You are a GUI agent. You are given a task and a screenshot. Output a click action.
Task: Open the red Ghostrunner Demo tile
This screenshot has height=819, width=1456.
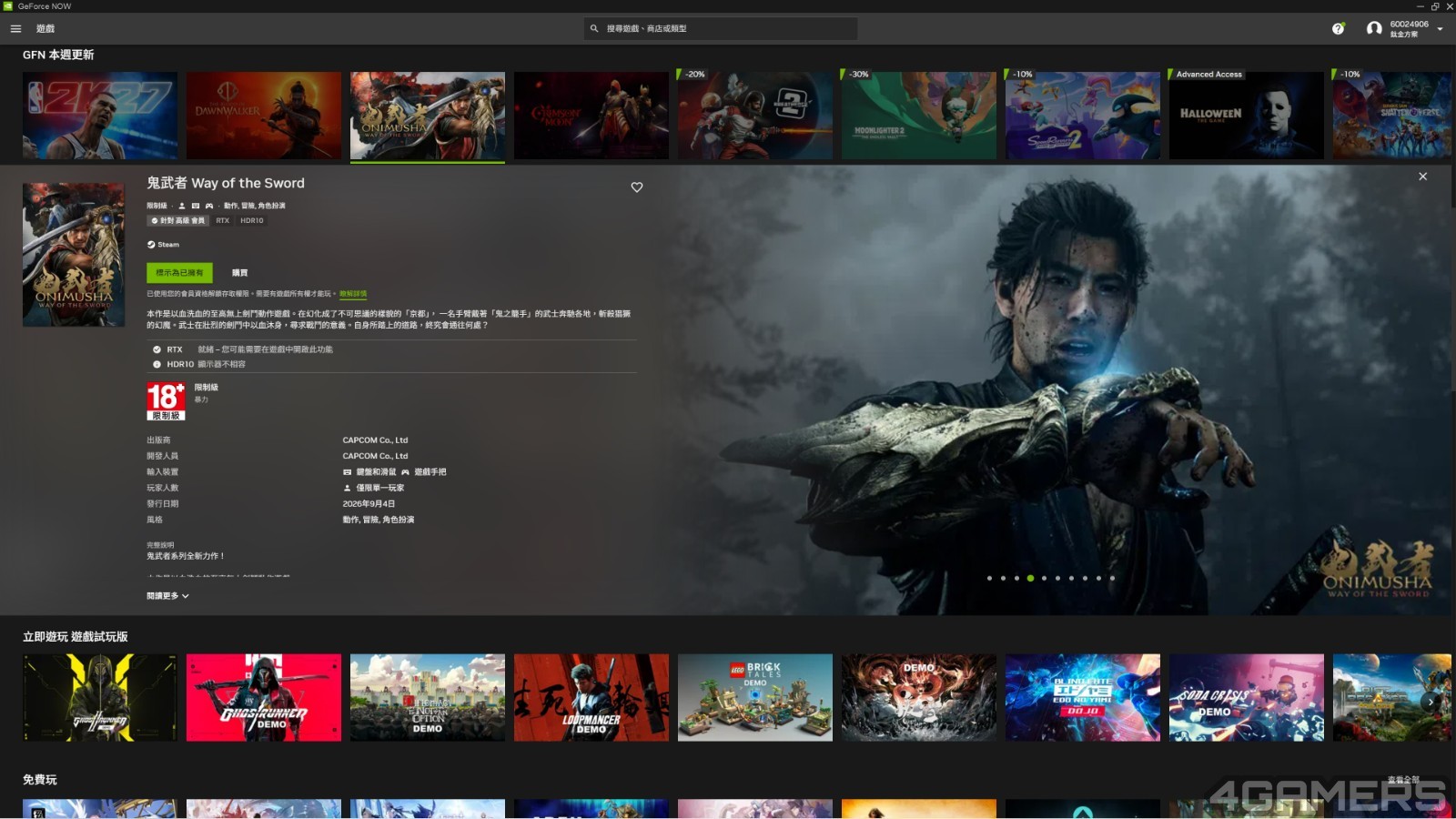(x=264, y=697)
